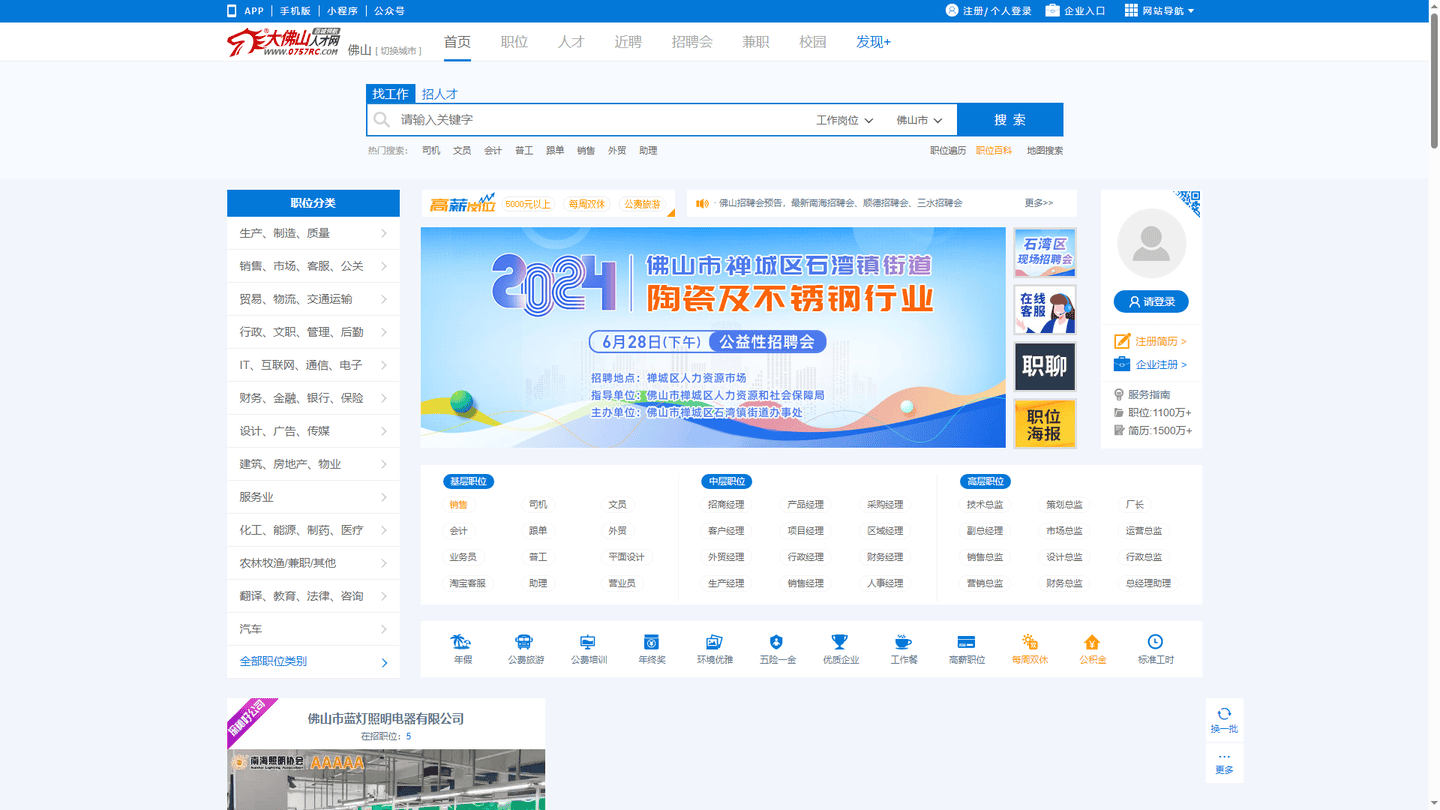Open the 佛山市 city dropdown
Viewport: 1440px width, 810px height.
pyautogui.click(x=919, y=120)
